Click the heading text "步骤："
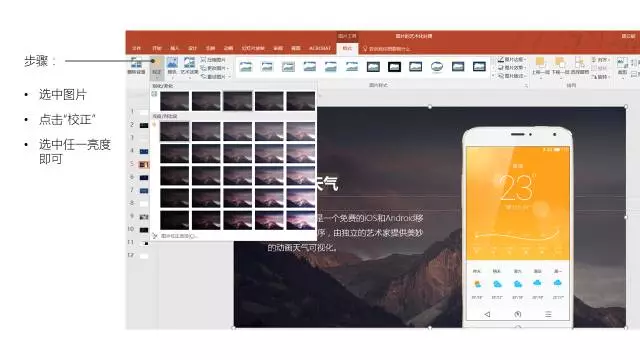 click(40, 61)
